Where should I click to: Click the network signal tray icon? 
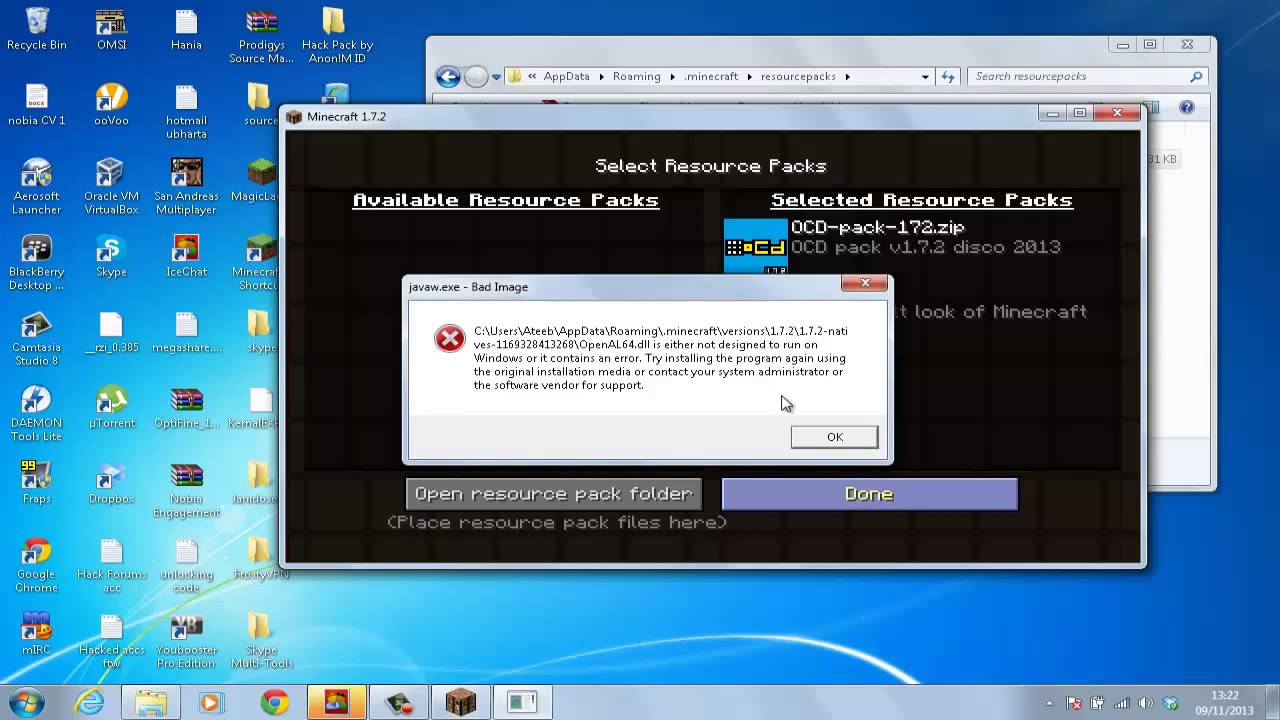point(1121,704)
